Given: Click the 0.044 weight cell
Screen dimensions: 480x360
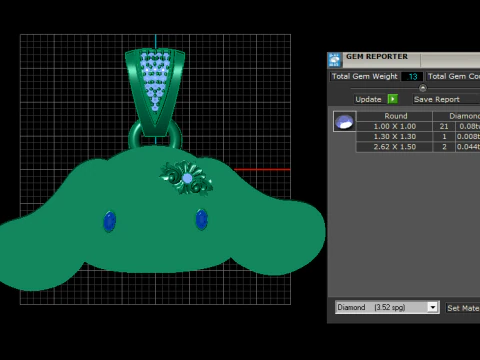Looking at the screenshot, I should (x=468, y=147).
